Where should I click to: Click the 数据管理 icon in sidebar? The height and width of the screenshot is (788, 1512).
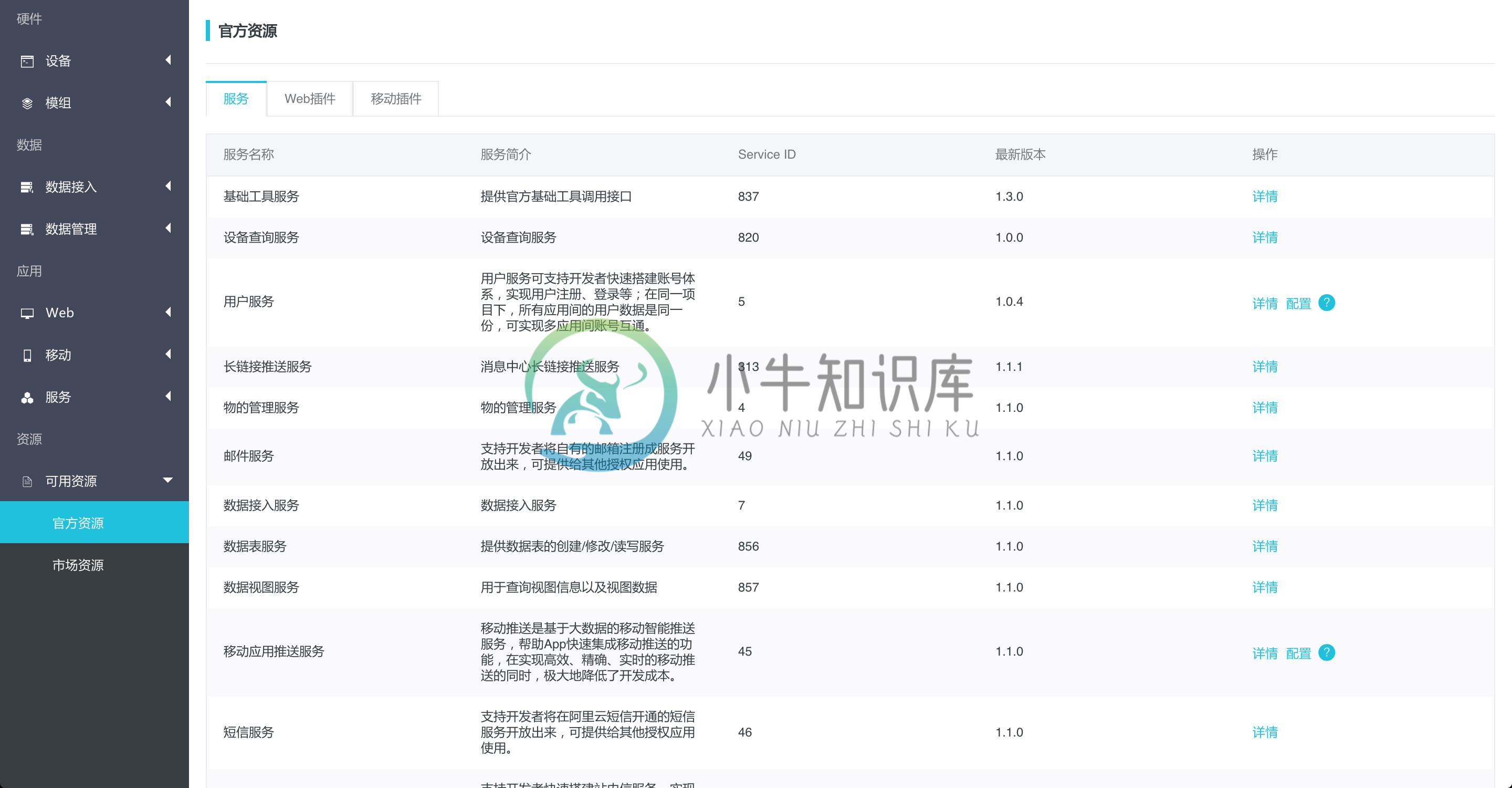pyautogui.click(x=27, y=230)
